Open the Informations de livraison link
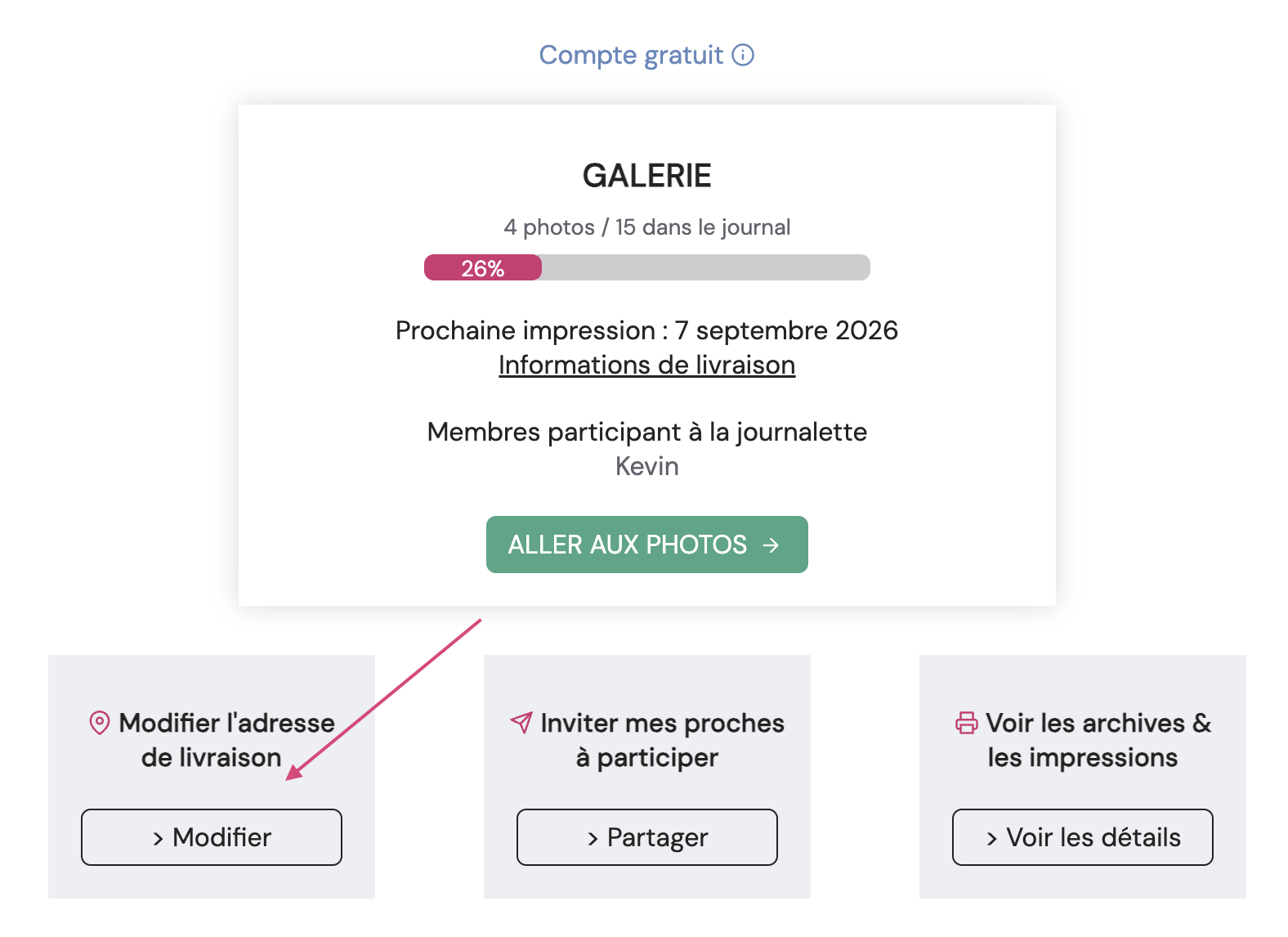 pyautogui.click(x=647, y=365)
